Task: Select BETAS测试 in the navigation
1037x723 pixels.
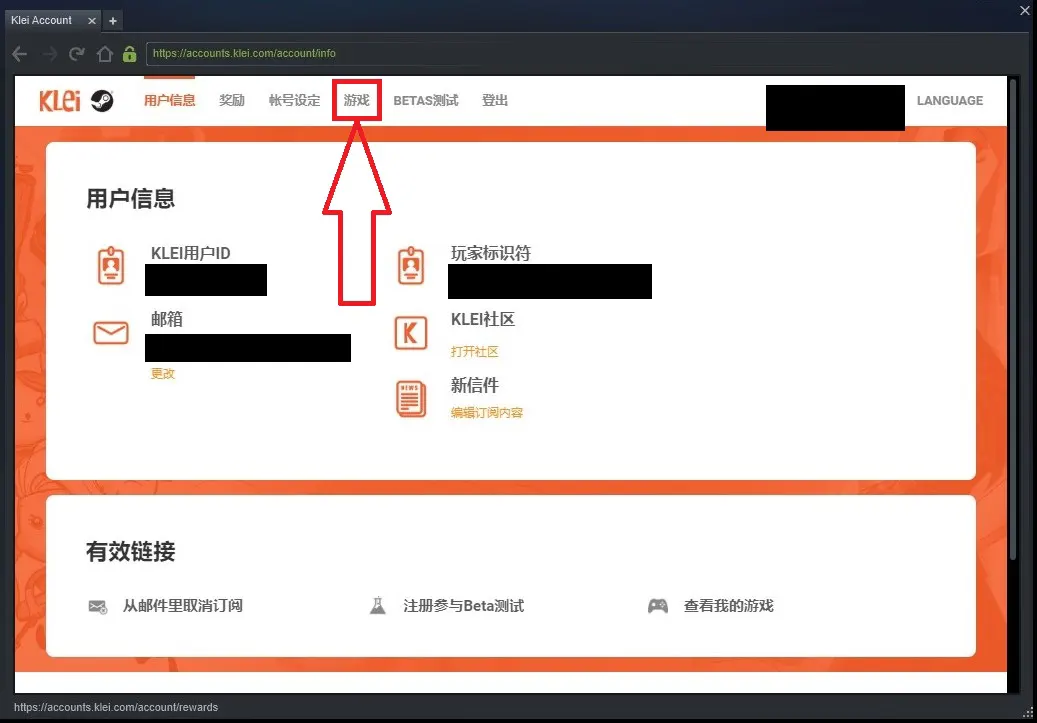Action: pyautogui.click(x=425, y=101)
